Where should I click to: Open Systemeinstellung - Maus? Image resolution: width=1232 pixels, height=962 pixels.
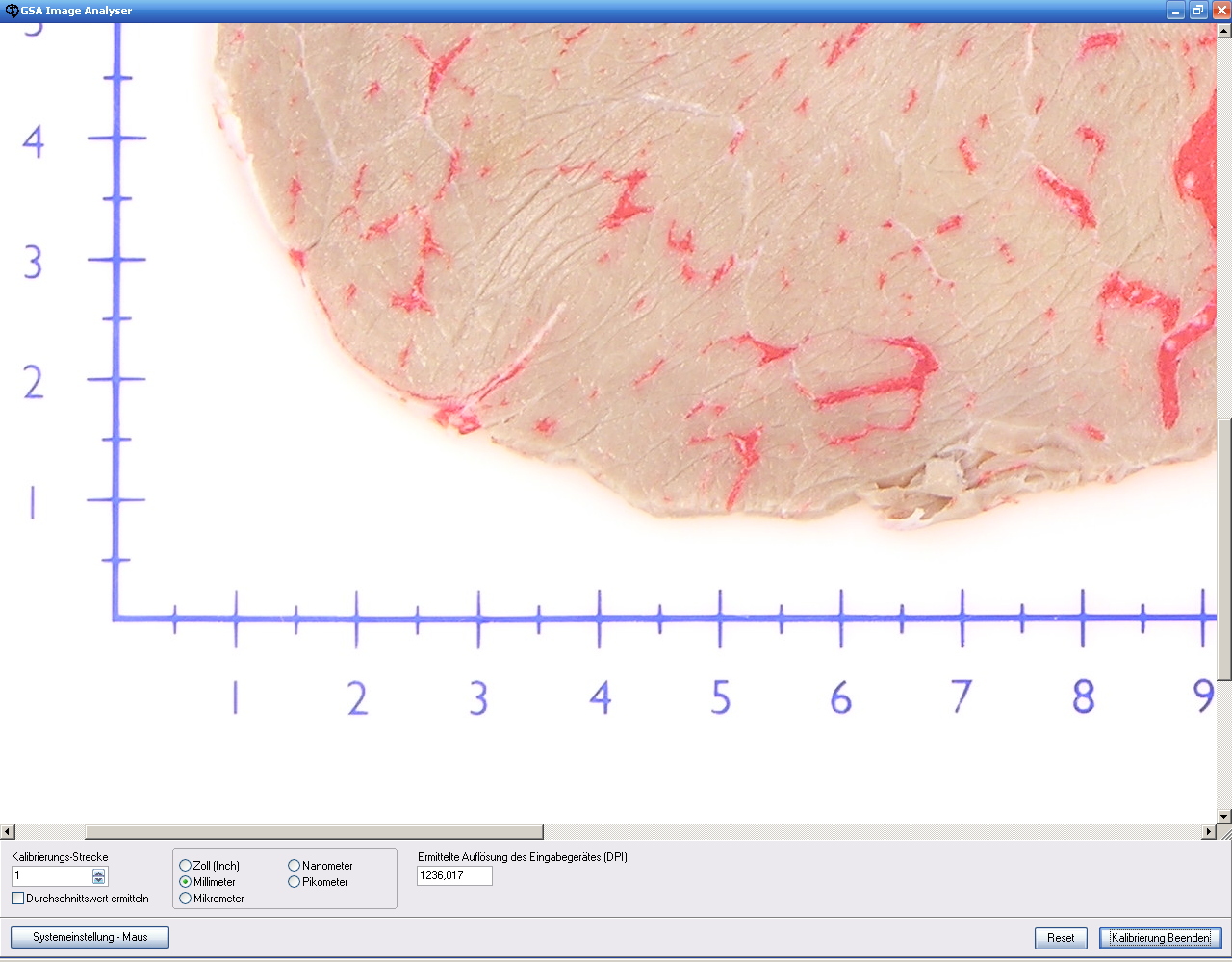(x=90, y=937)
